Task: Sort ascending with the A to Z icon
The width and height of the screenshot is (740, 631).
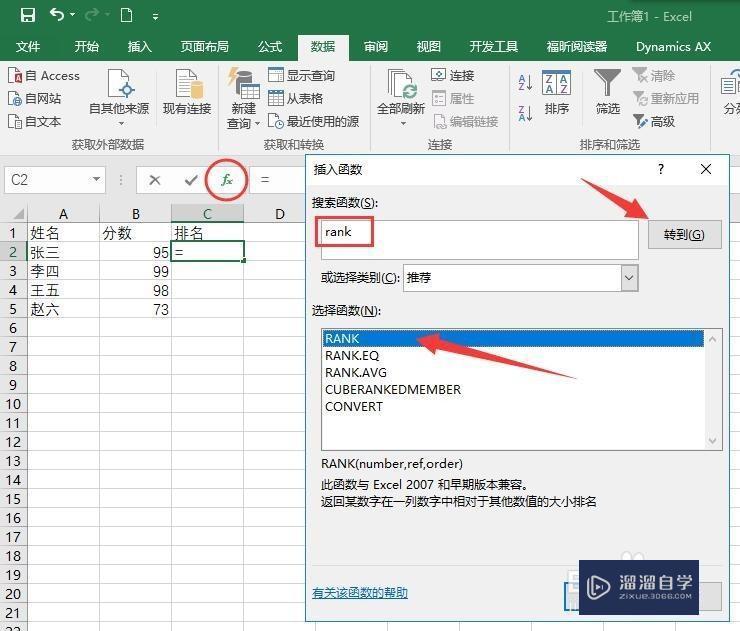Action: (x=525, y=83)
